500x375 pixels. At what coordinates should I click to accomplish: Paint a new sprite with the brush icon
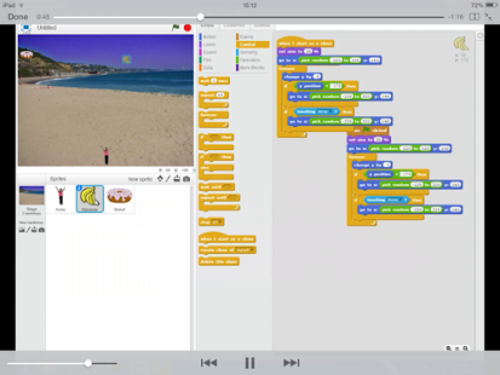(168, 179)
